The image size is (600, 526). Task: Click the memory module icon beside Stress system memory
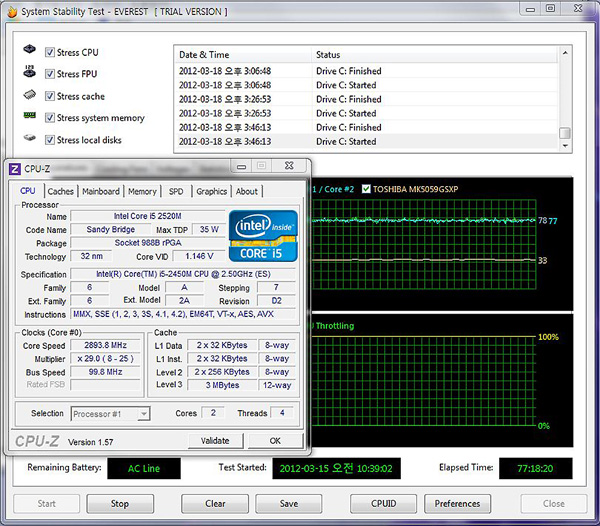click(29, 115)
